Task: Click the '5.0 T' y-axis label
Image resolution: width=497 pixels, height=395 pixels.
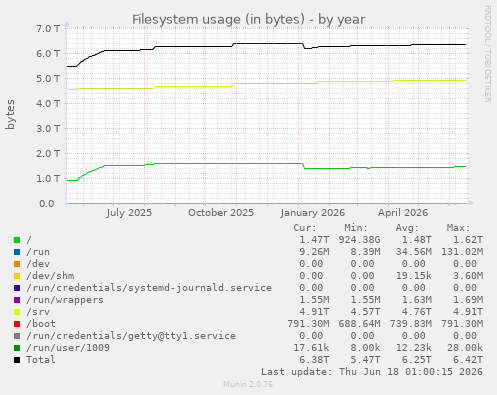Action: [48, 79]
